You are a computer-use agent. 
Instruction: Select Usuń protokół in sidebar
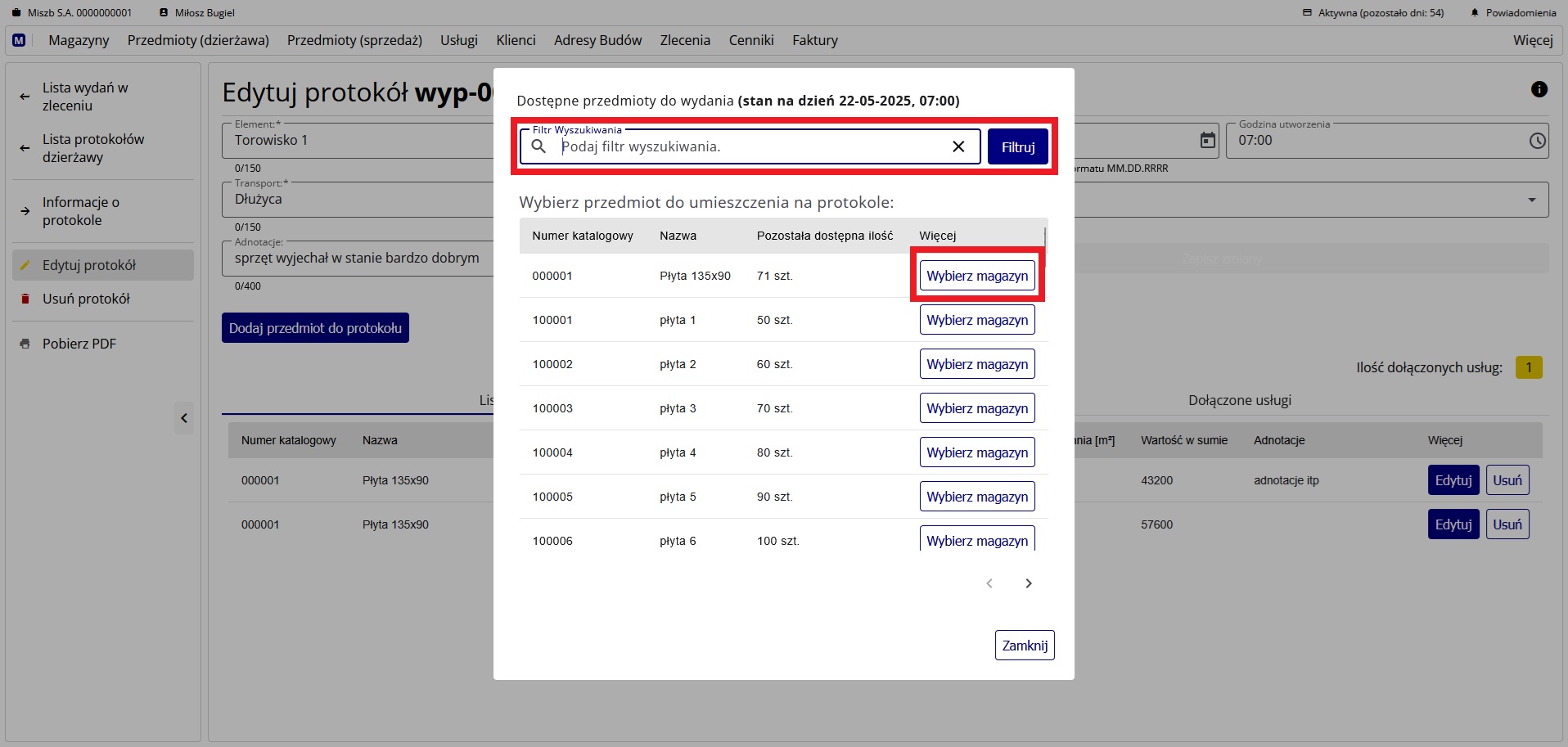click(86, 299)
